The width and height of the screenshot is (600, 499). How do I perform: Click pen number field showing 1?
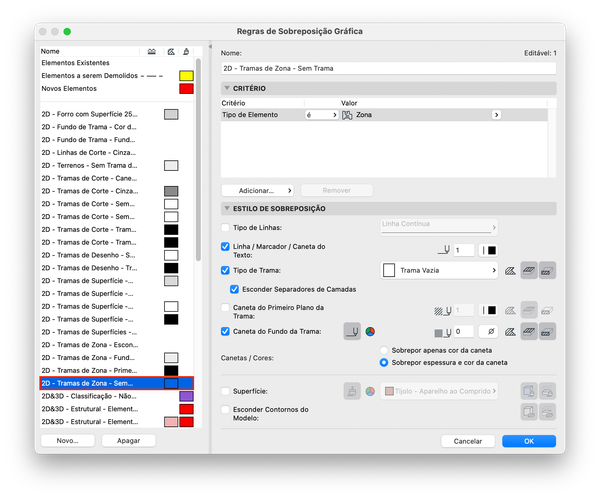coord(464,250)
